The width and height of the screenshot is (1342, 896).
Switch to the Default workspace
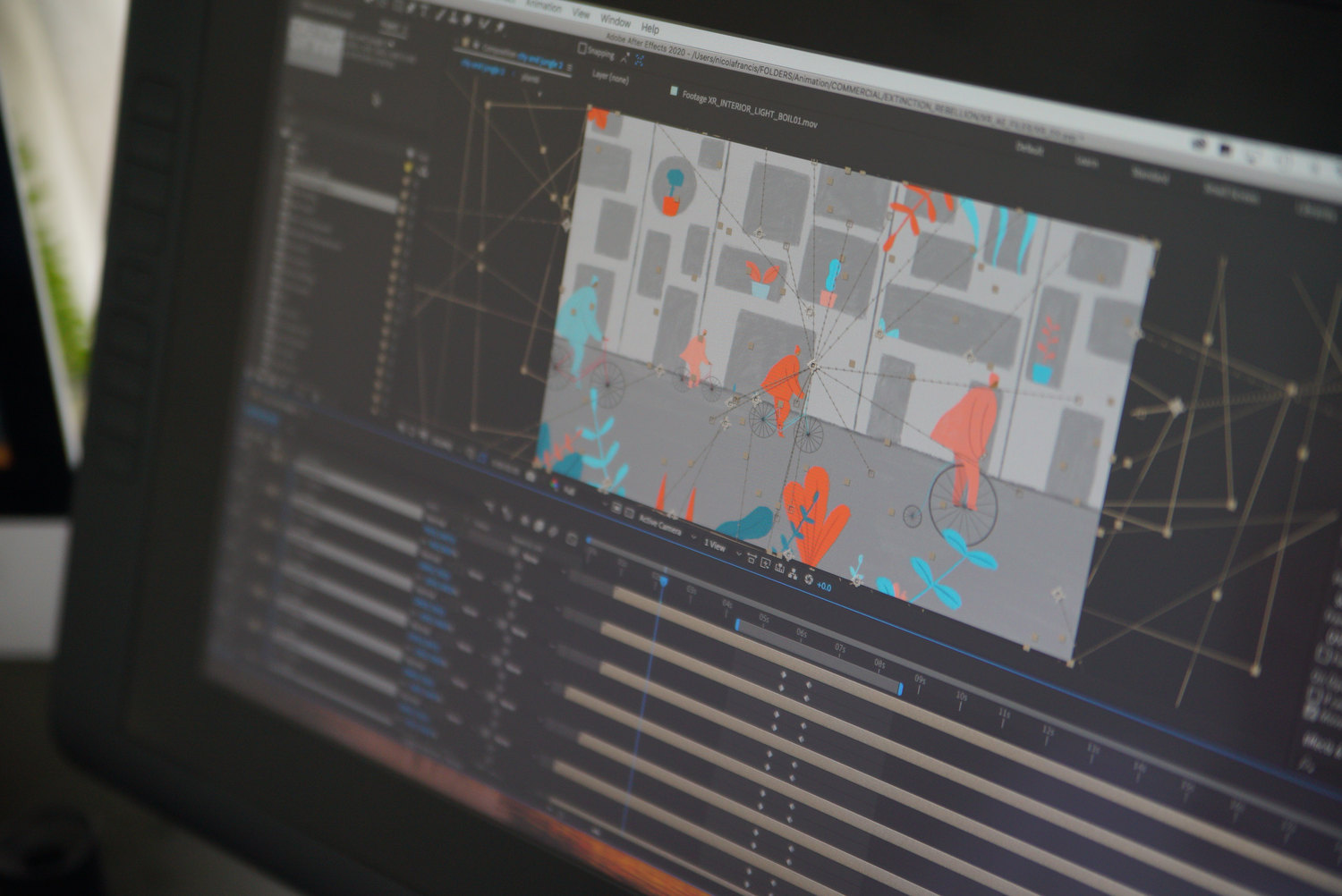[x=1030, y=148]
